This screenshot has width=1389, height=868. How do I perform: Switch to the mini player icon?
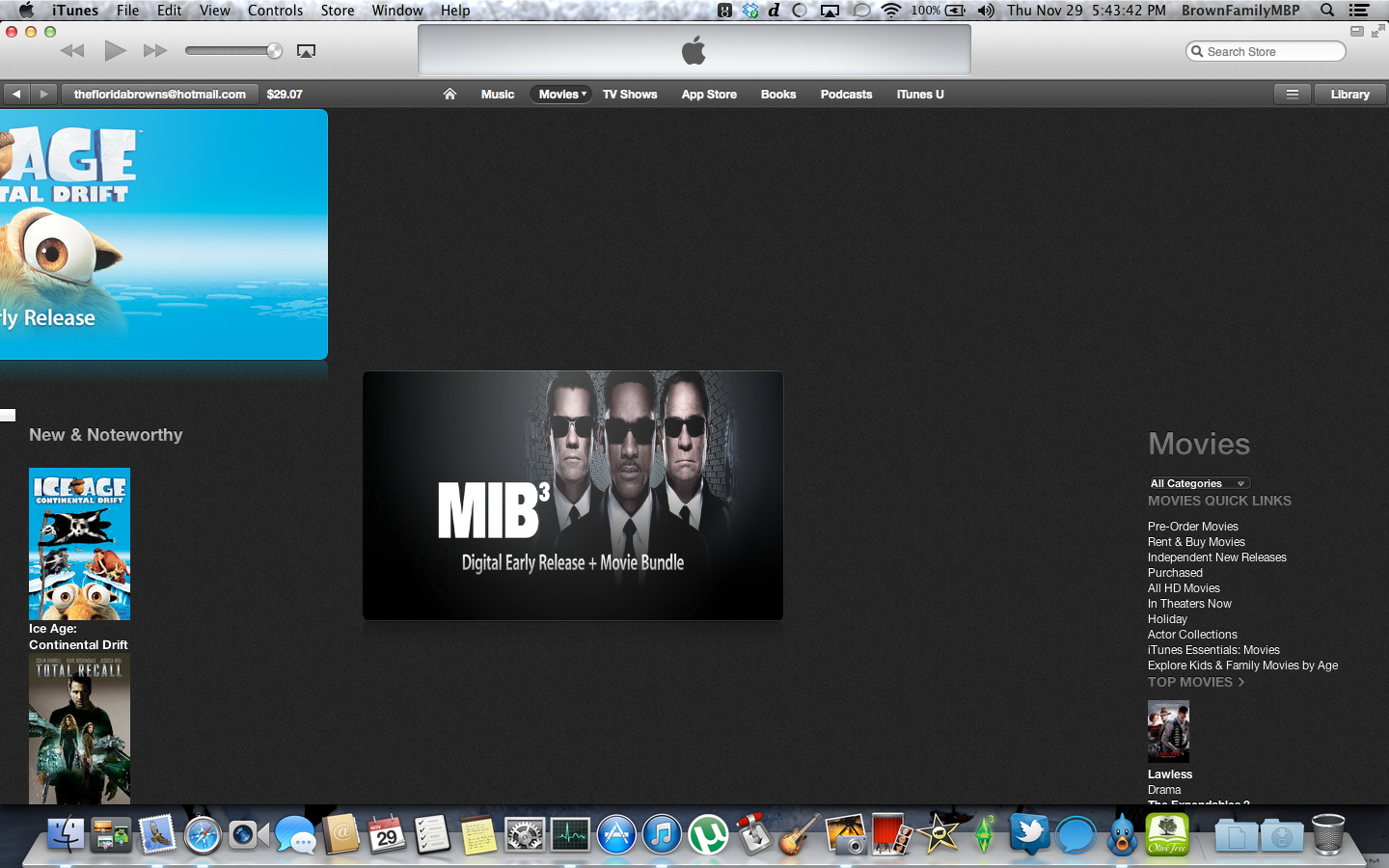click(x=1357, y=31)
